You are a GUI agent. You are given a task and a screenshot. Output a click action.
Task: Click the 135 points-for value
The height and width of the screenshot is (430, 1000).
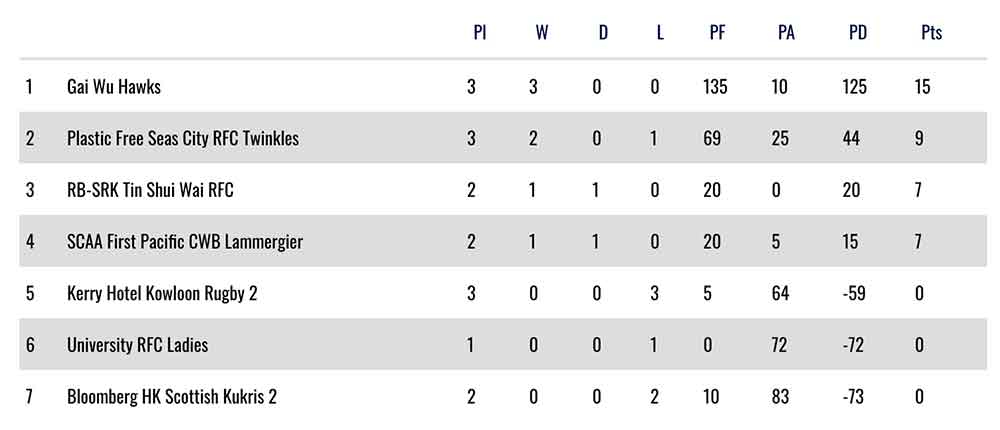click(715, 87)
